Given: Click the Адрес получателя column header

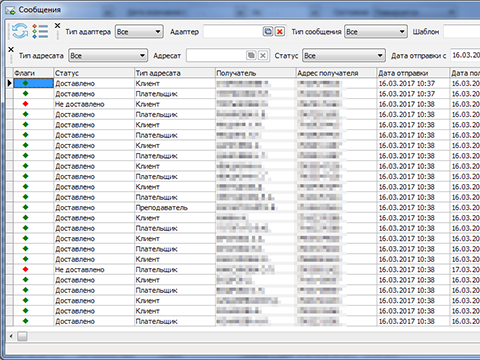Looking at the screenshot, I should [337, 73].
